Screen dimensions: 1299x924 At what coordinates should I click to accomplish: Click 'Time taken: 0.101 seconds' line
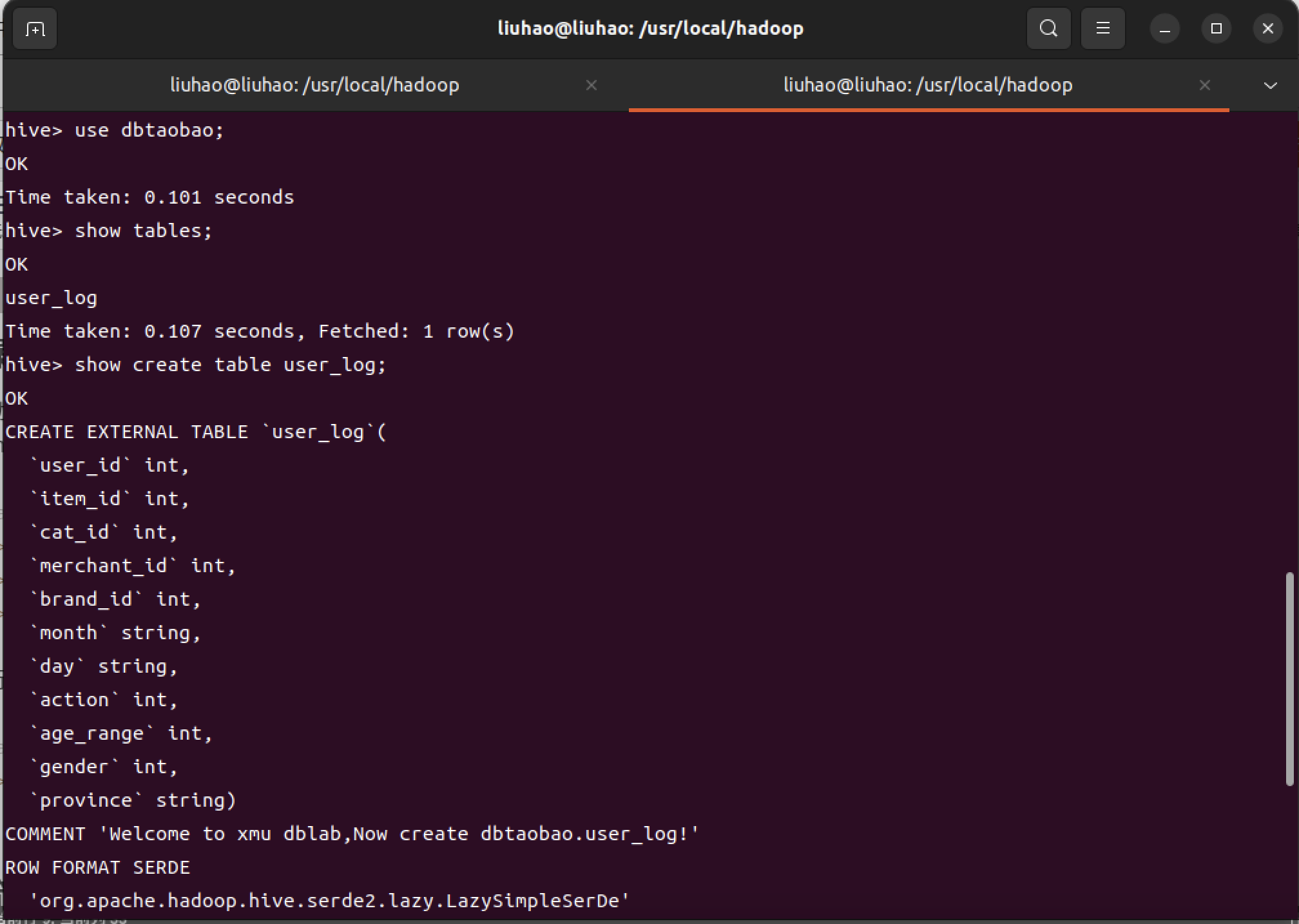pyautogui.click(x=149, y=197)
